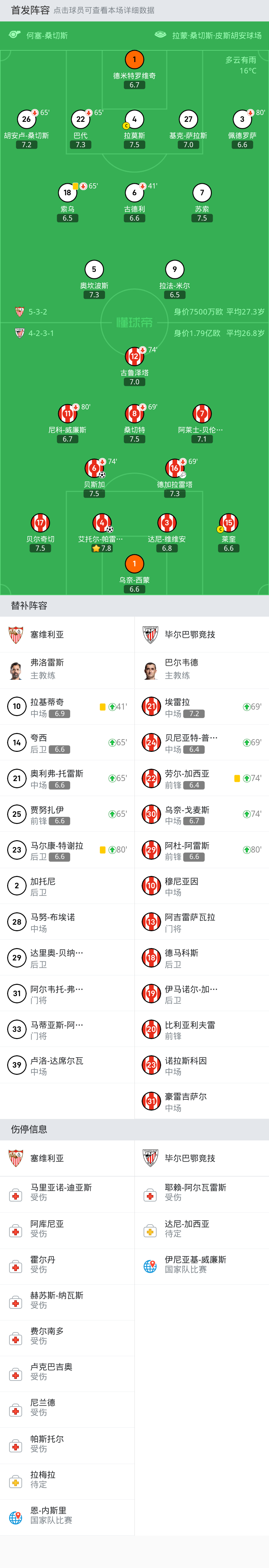View substitute 拉基蒂奇 midfielder row
This screenshot has width=269, height=1568.
point(67,707)
